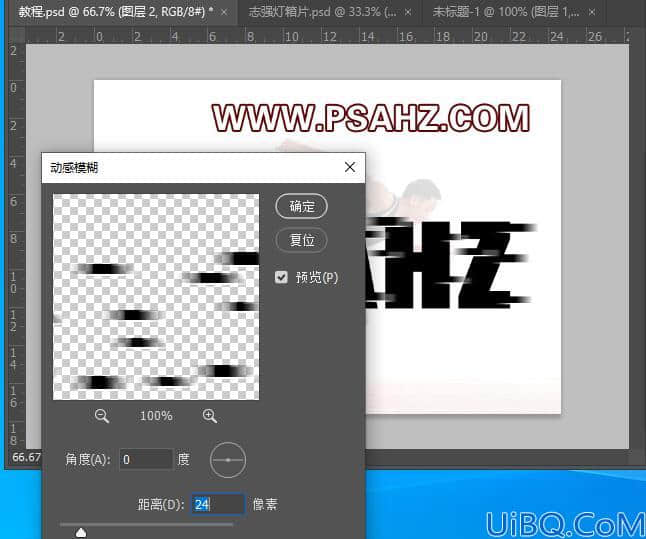
Task: Click the 66.67 zoom level field
Action: pos(26,457)
